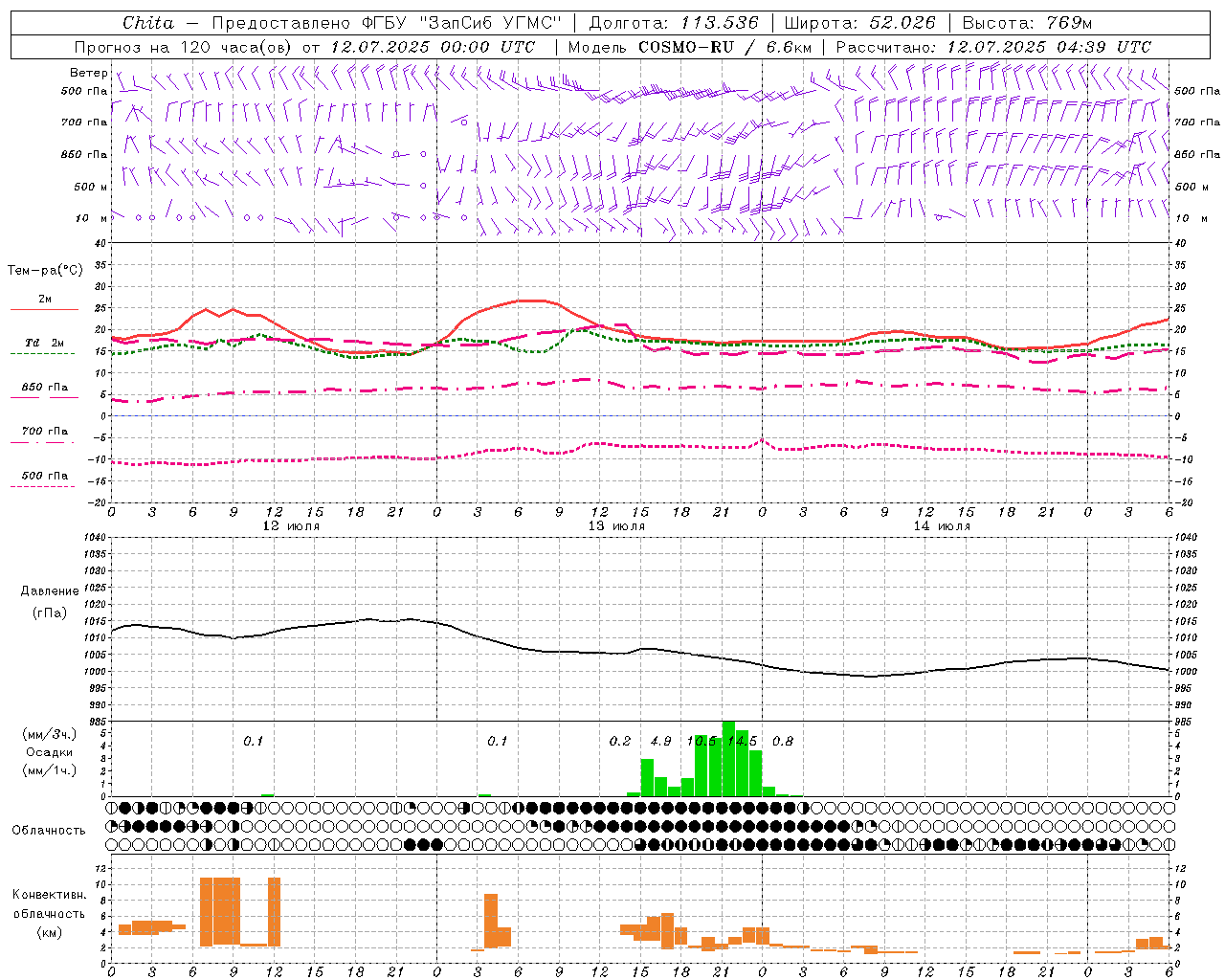Click the resolution value "6.6км"
The width and height of the screenshot is (1225, 980).
pos(790,47)
